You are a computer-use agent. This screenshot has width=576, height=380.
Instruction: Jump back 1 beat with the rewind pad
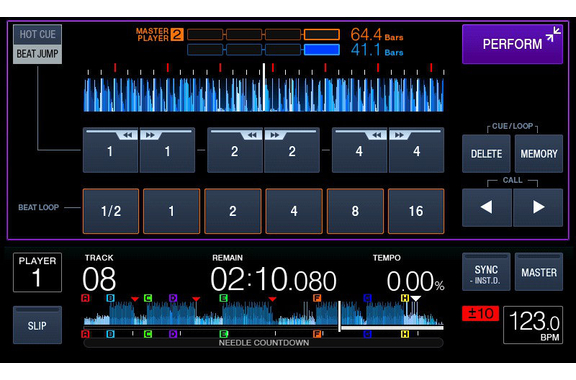[111, 150]
